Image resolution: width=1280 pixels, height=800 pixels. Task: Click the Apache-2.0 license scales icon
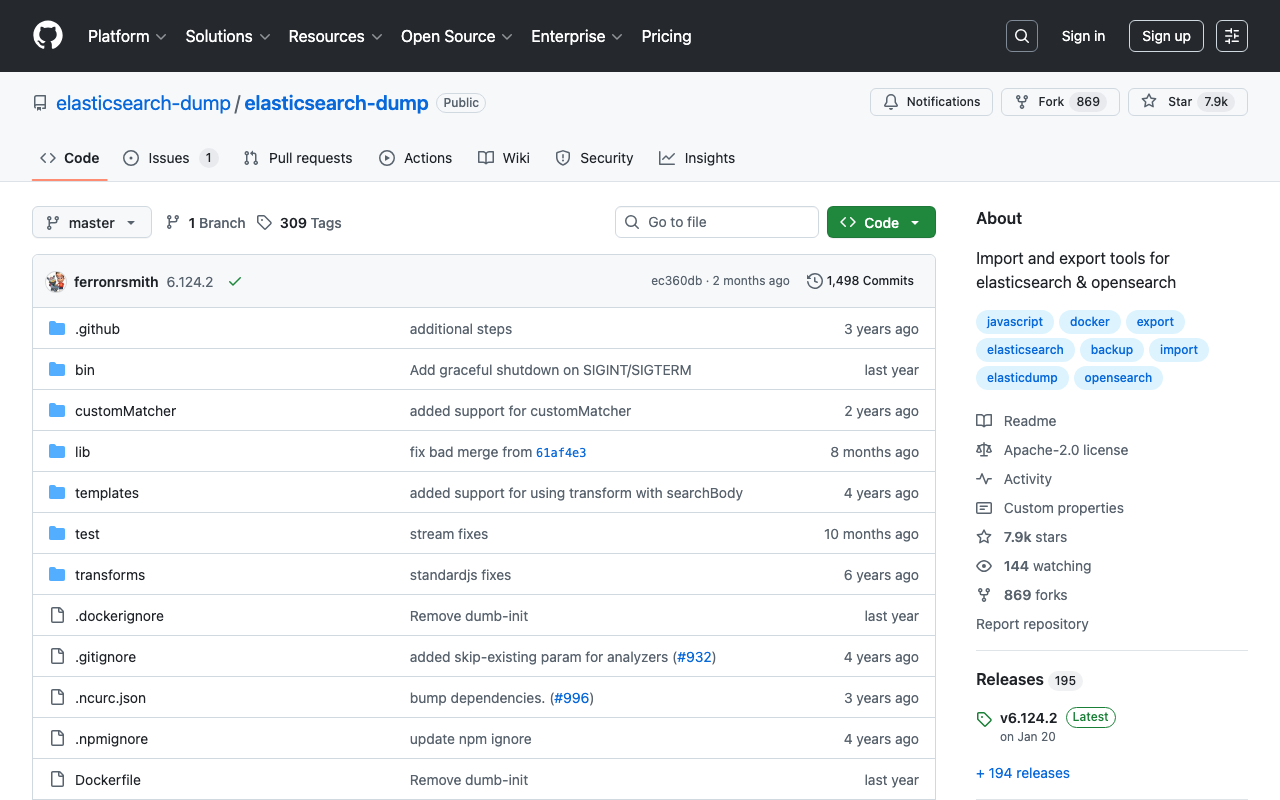[x=984, y=449]
